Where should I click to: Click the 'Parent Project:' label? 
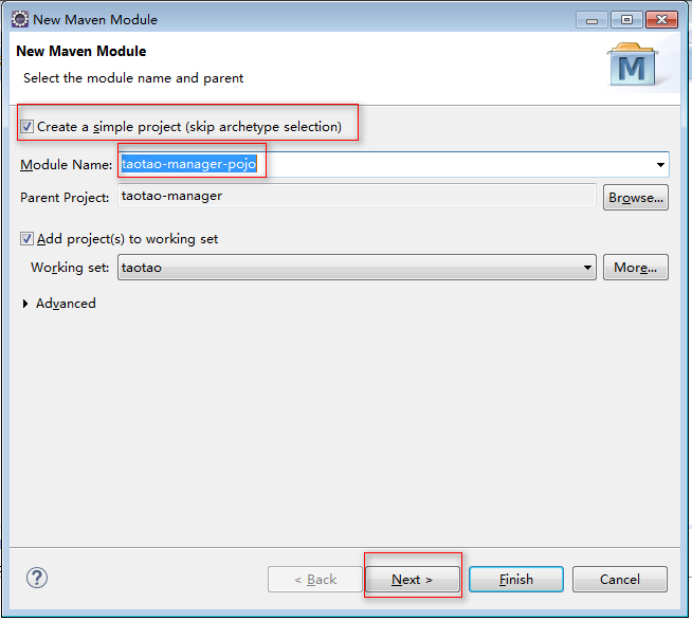[64, 197]
